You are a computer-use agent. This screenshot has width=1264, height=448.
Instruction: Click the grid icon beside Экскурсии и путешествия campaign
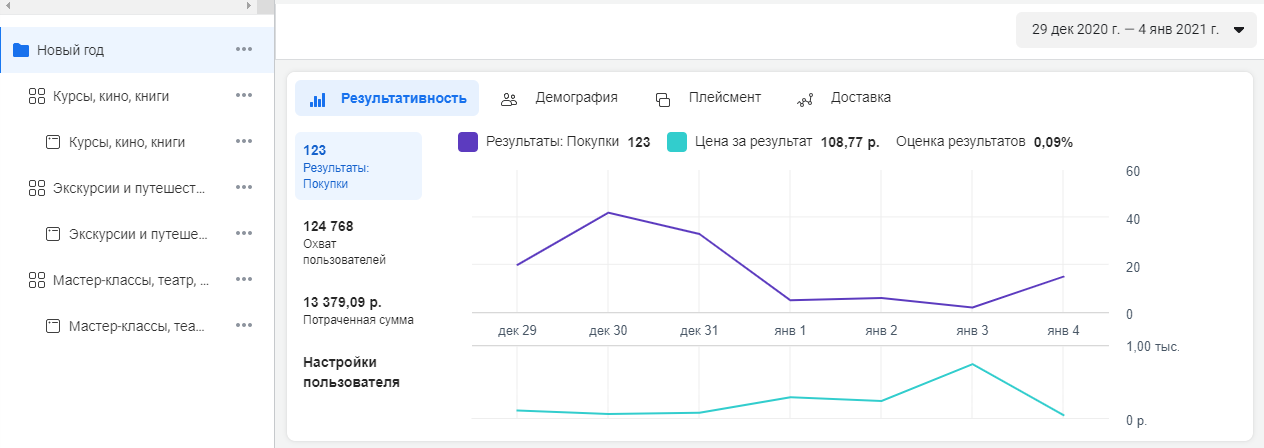[37, 188]
